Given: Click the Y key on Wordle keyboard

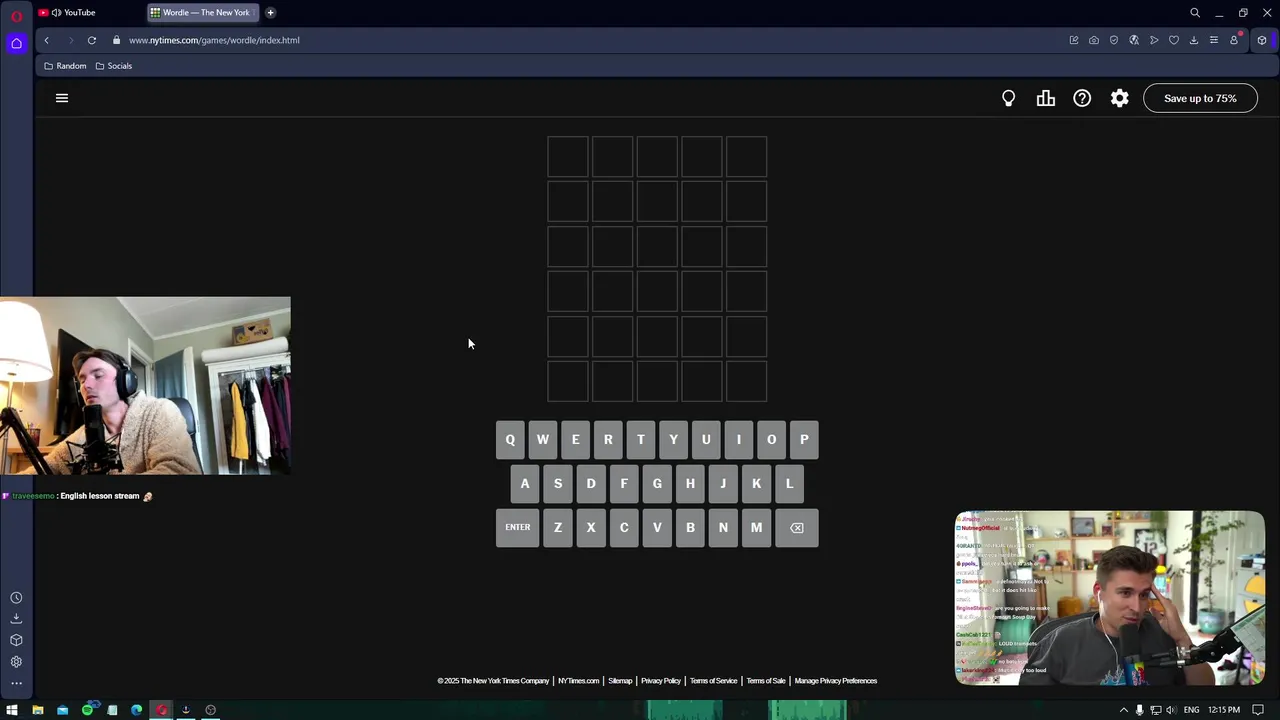Looking at the screenshot, I should (674, 440).
